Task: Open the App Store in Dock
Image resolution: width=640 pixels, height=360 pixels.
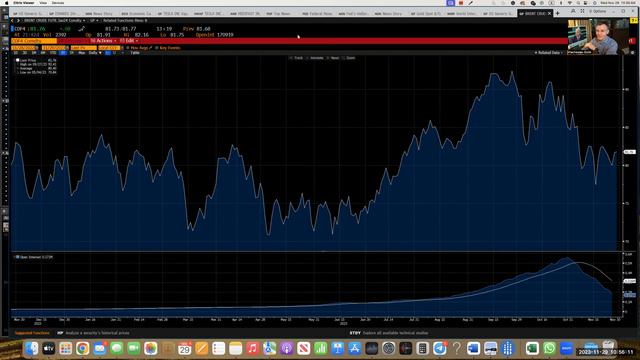Action: click(x=354, y=349)
